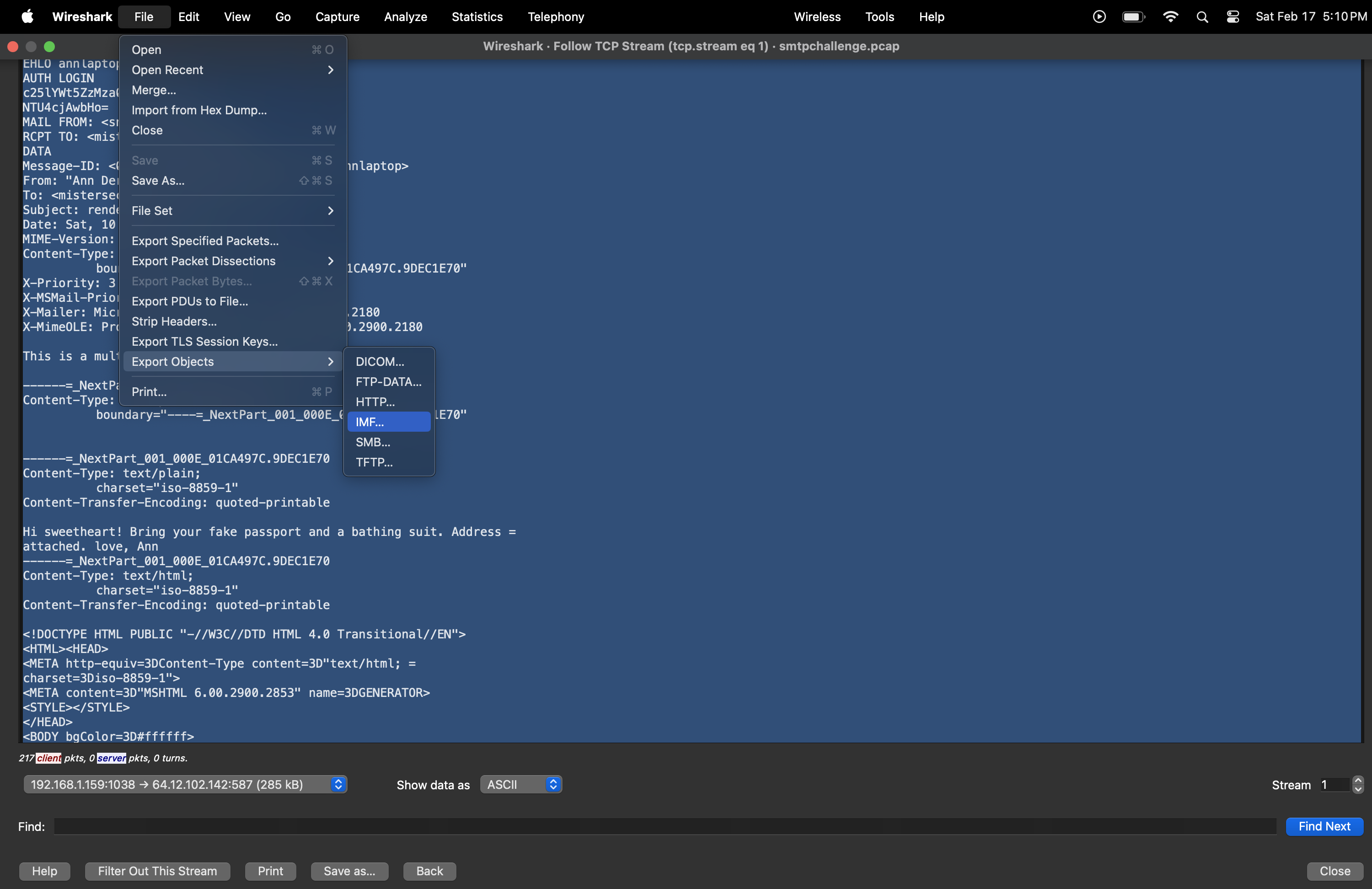The width and height of the screenshot is (1372, 889).
Task: Open the Show data as ASCII dropdown
Action: coord(520,784)
